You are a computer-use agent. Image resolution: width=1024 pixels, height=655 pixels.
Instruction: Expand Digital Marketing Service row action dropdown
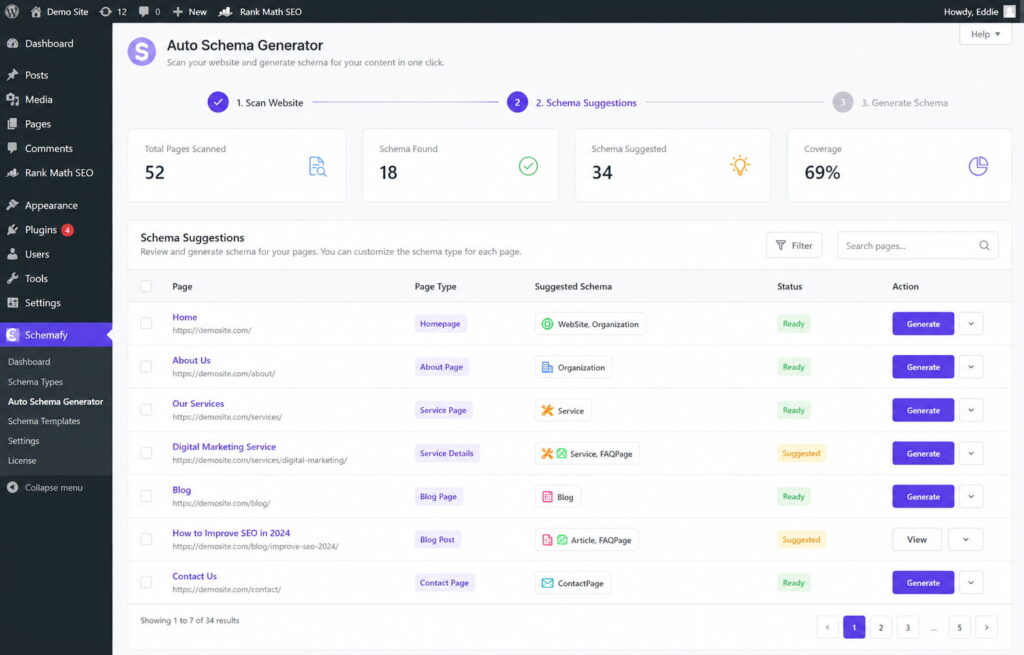click(971, 453)
